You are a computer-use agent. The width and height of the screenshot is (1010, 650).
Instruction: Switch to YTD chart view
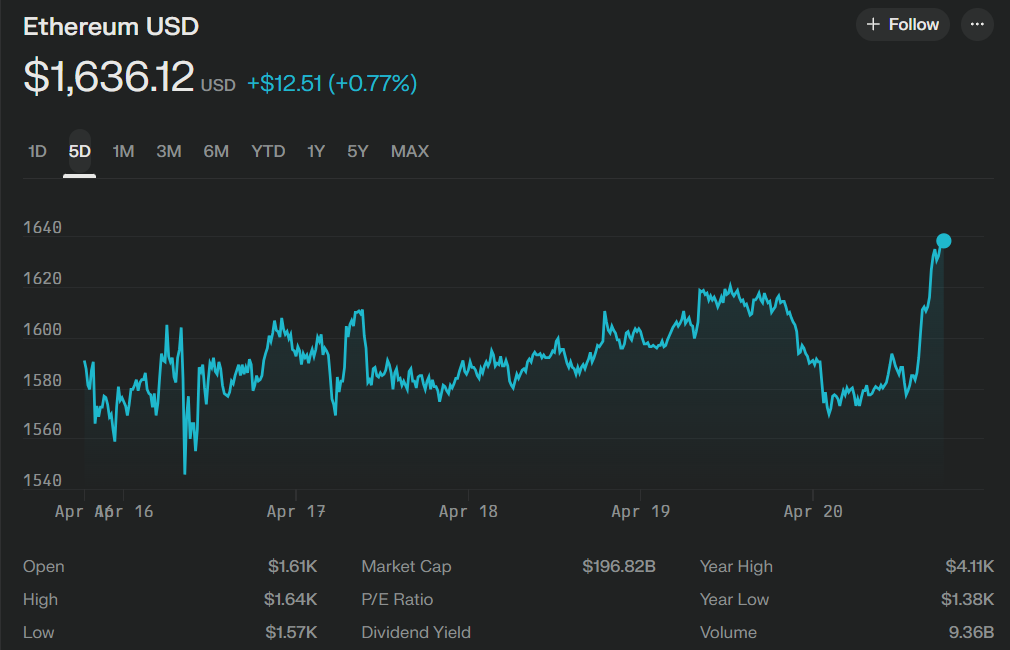click(x=268, y=152)
